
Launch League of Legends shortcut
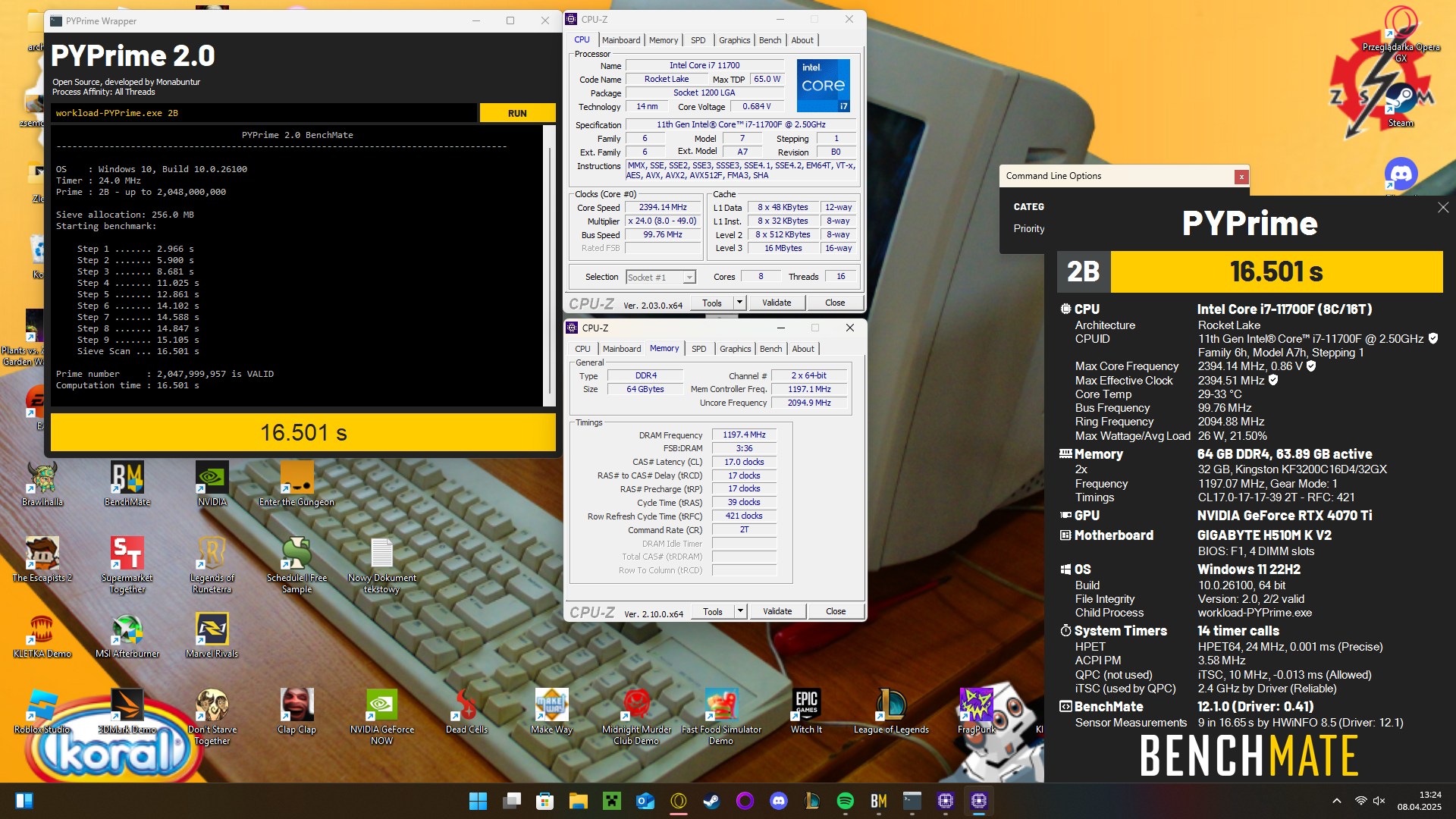891,711
